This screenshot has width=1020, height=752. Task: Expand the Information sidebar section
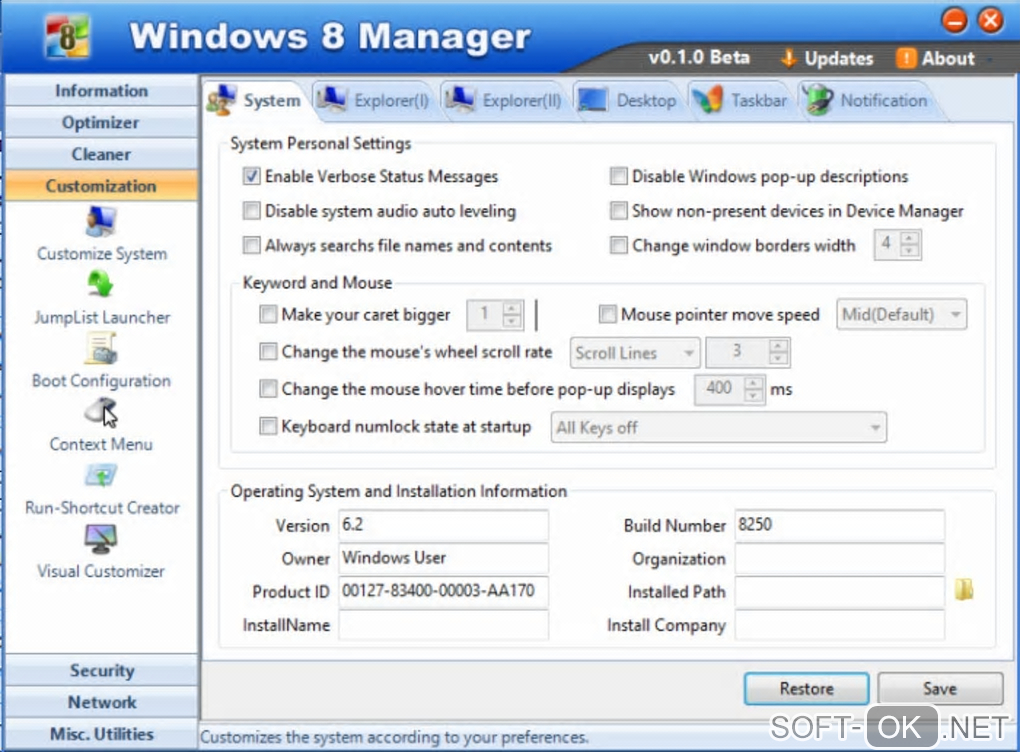[x=101, y=90]
